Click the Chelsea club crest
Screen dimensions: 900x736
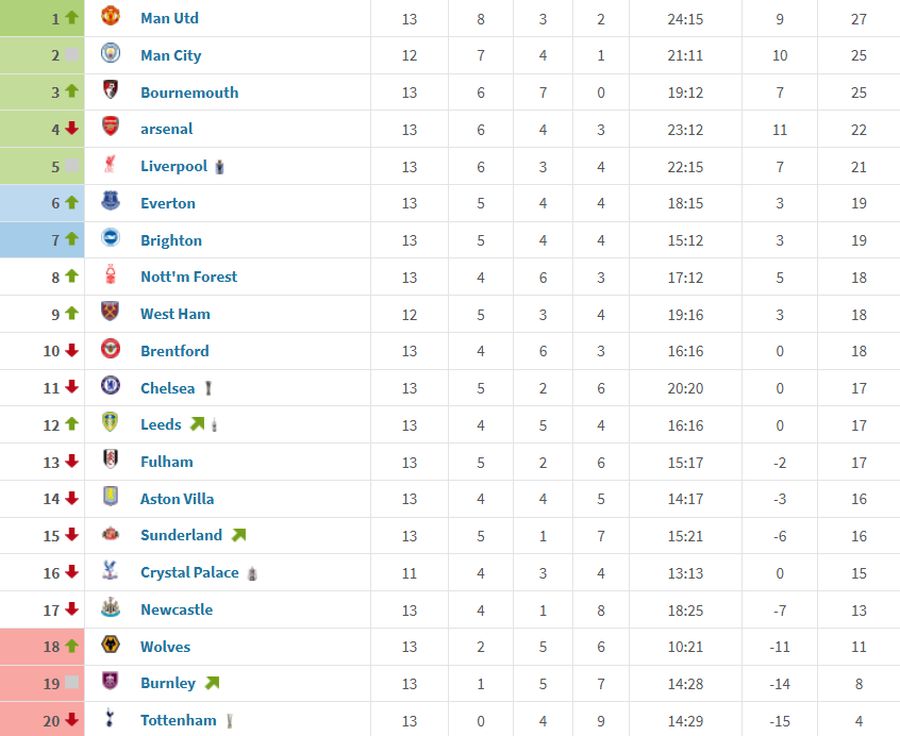click(x=110, y=386)
